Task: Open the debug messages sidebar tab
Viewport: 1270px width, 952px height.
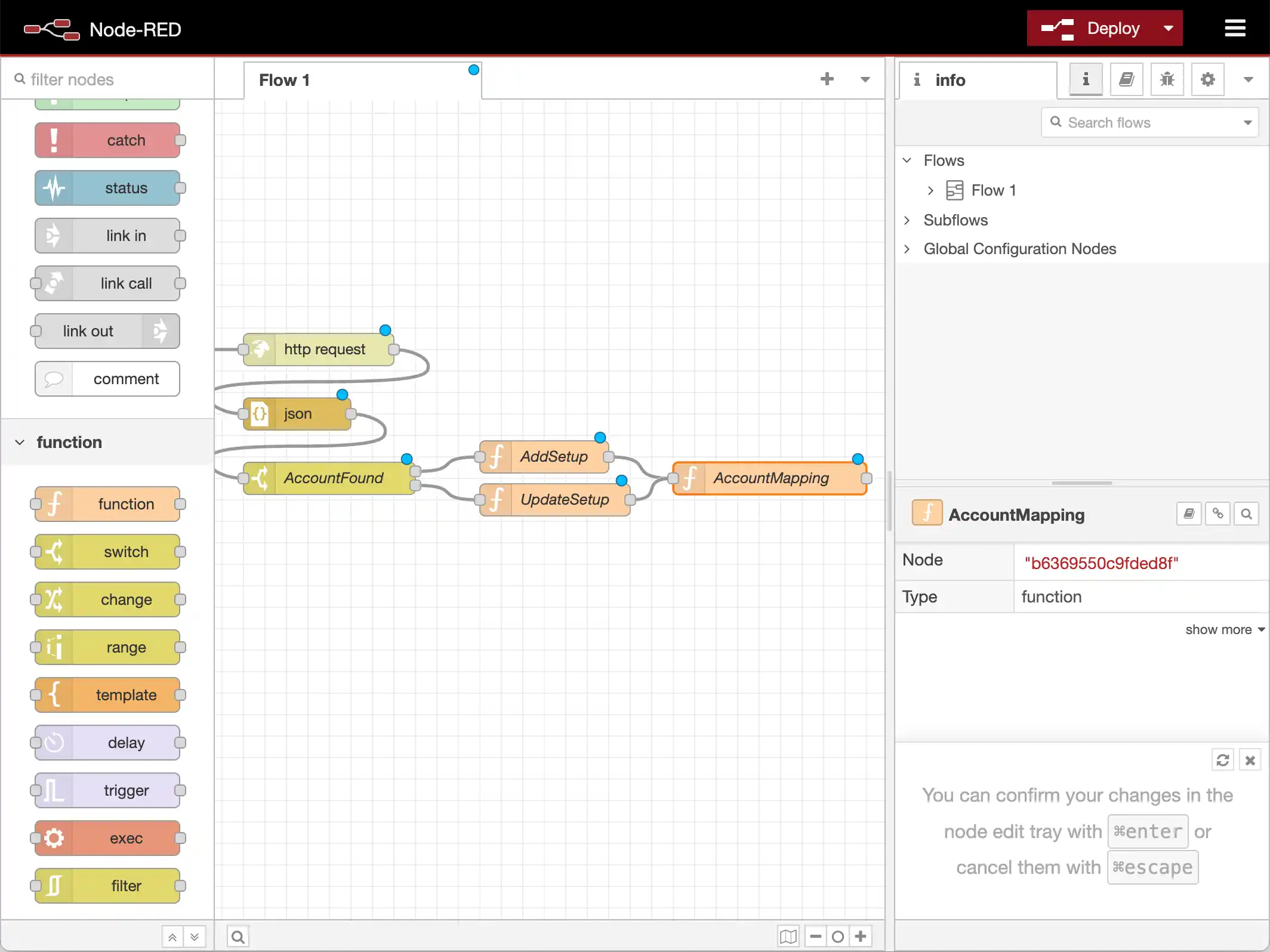Action: (x=1167, y=79)
